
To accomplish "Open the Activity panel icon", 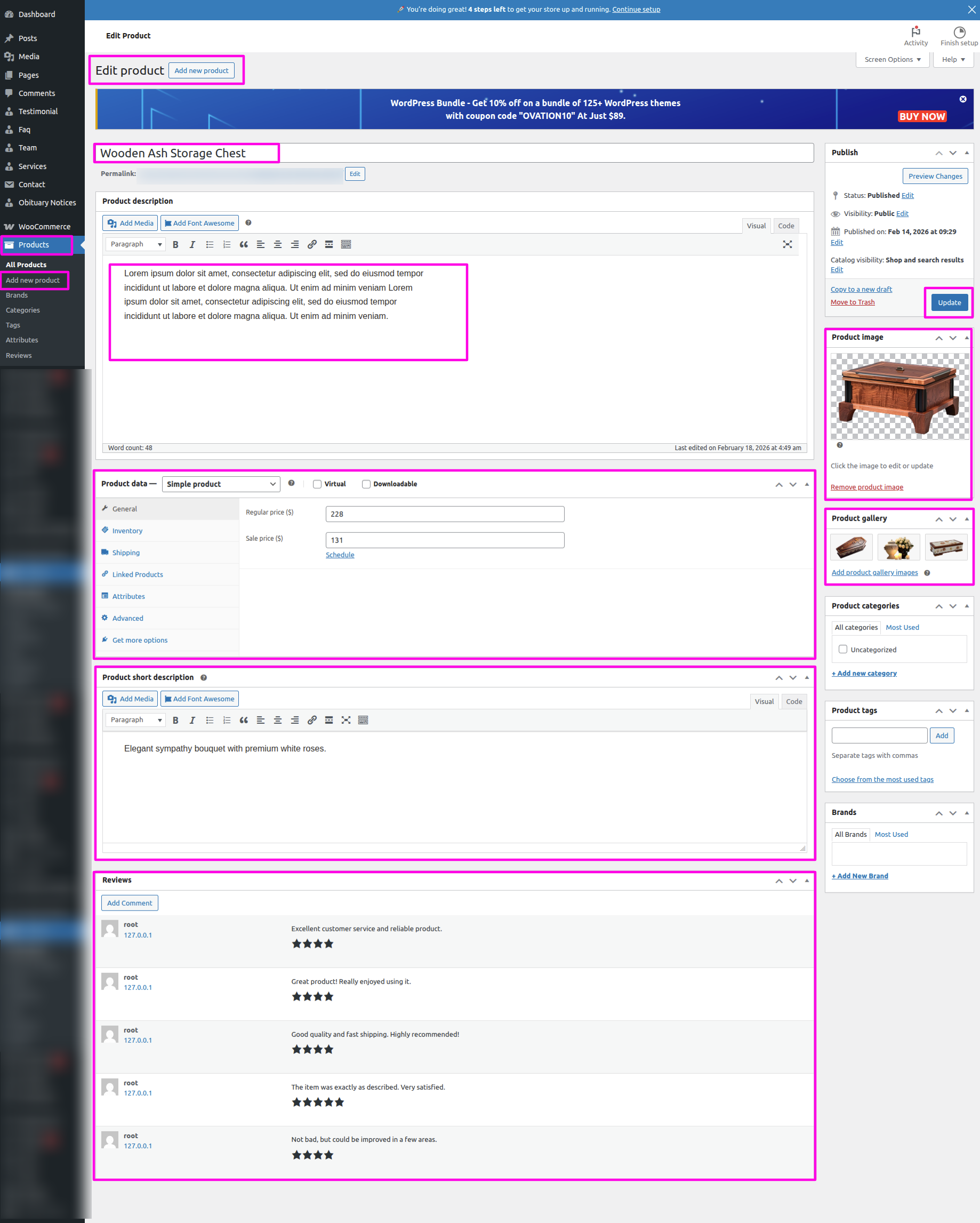I will [x=915, y=36].
